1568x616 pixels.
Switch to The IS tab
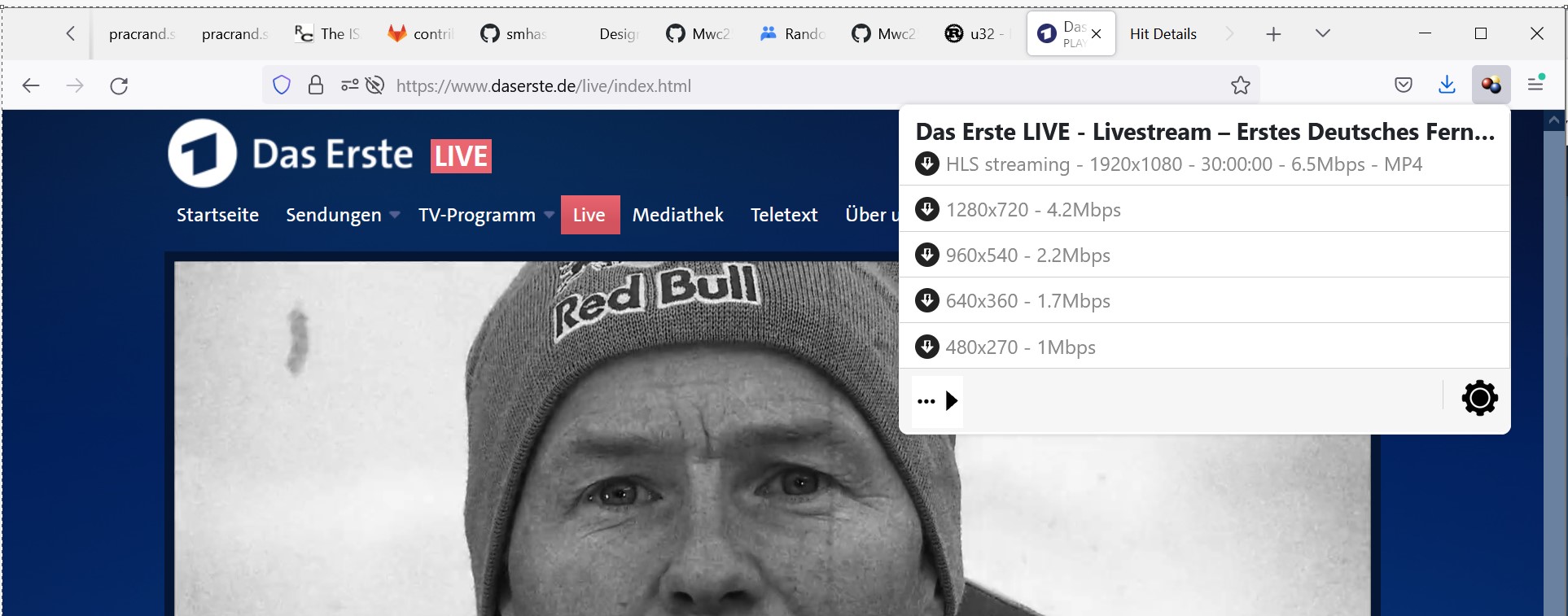(329, 34)
